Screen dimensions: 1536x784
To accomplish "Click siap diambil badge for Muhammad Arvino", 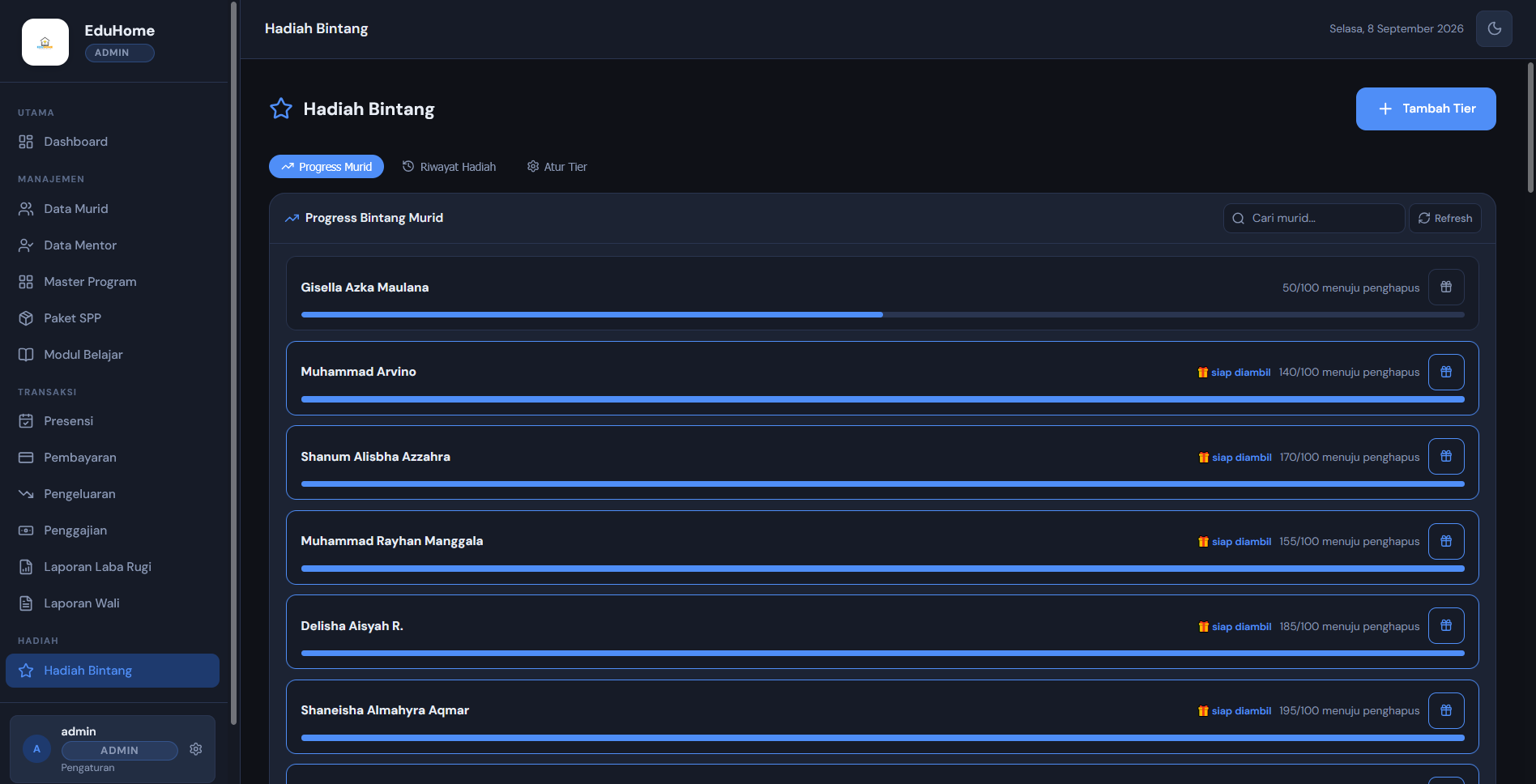I will [1234, 373].
